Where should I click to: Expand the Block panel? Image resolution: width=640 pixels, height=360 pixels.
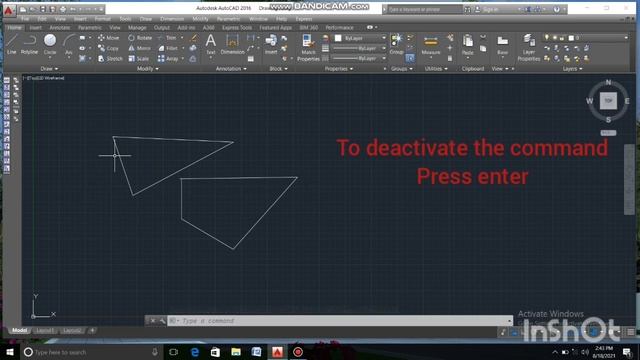coord(278,69)
